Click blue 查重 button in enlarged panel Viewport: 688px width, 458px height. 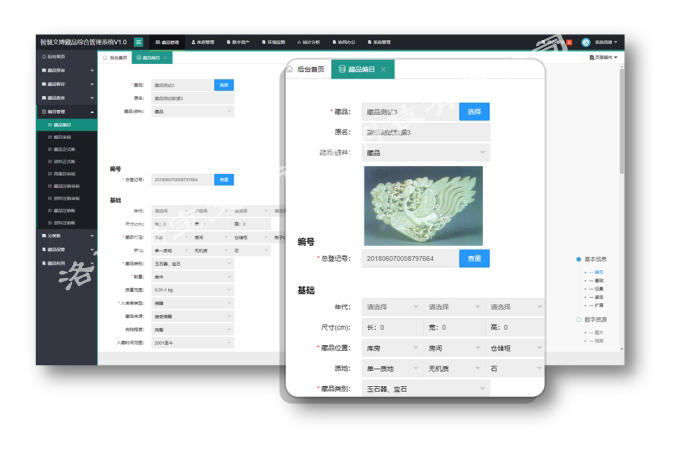[x=474, y=259]
